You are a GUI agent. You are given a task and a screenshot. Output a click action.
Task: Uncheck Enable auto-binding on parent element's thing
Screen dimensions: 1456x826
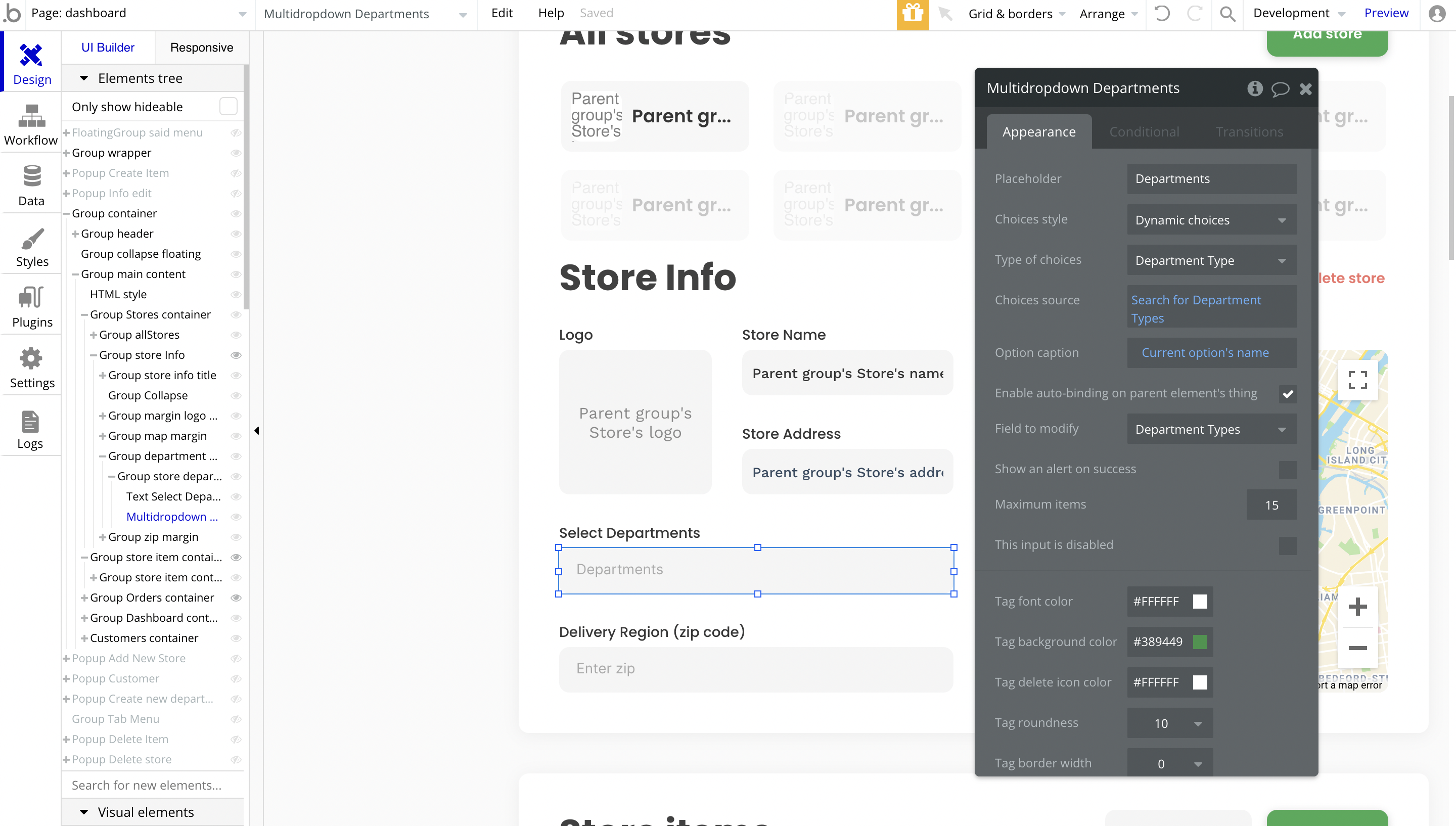tap(1288, 394)
